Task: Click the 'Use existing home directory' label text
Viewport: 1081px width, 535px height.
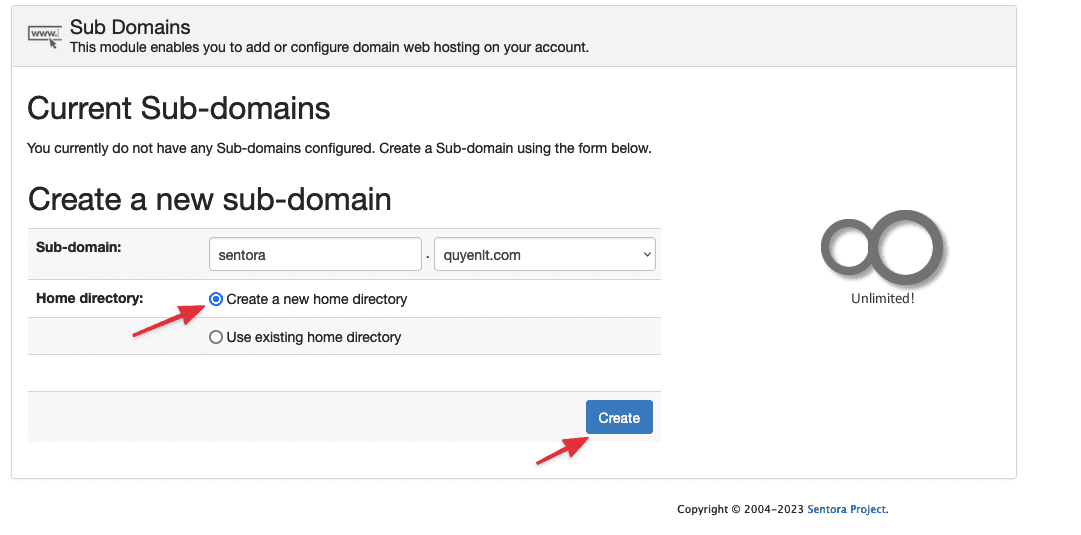Action: [x=314, y=338]
